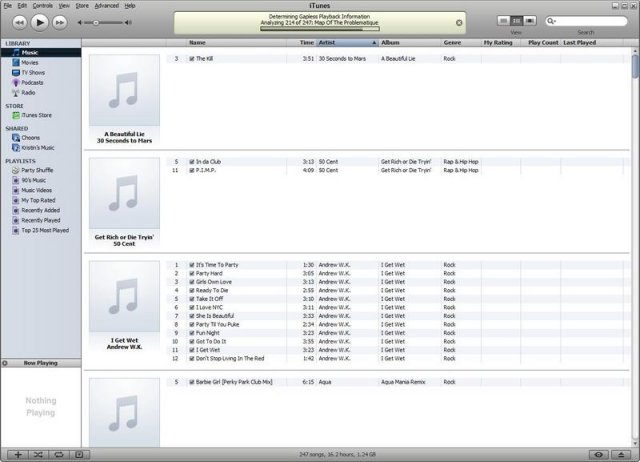The image size is (640, 462).
Task: Open the Controls menu
Action: [42, 6]
